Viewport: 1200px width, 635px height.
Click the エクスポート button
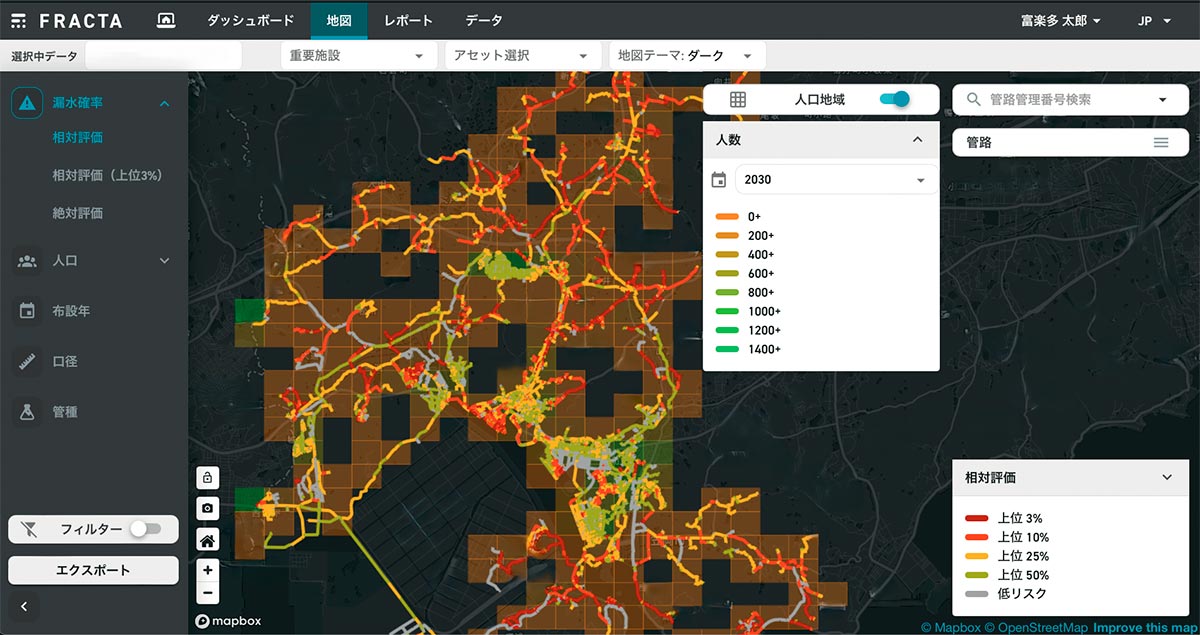[93, 570]
